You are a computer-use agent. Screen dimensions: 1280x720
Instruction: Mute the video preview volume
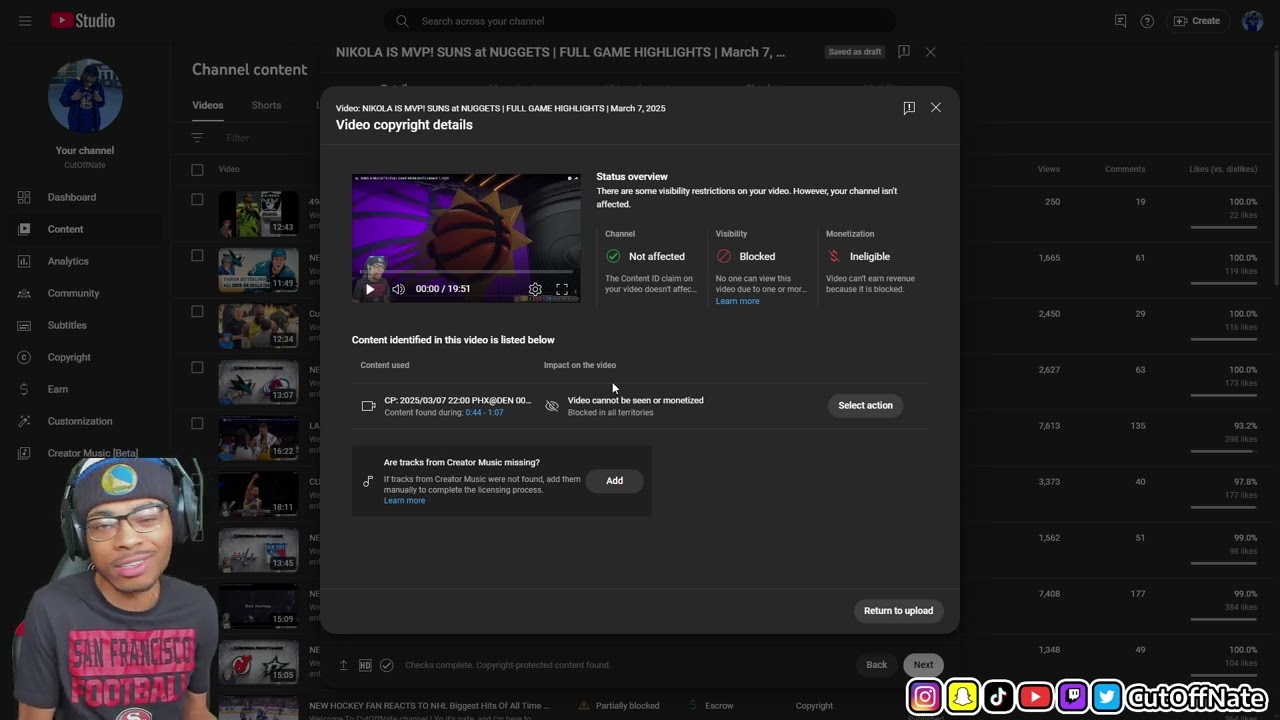pos(398,289)
